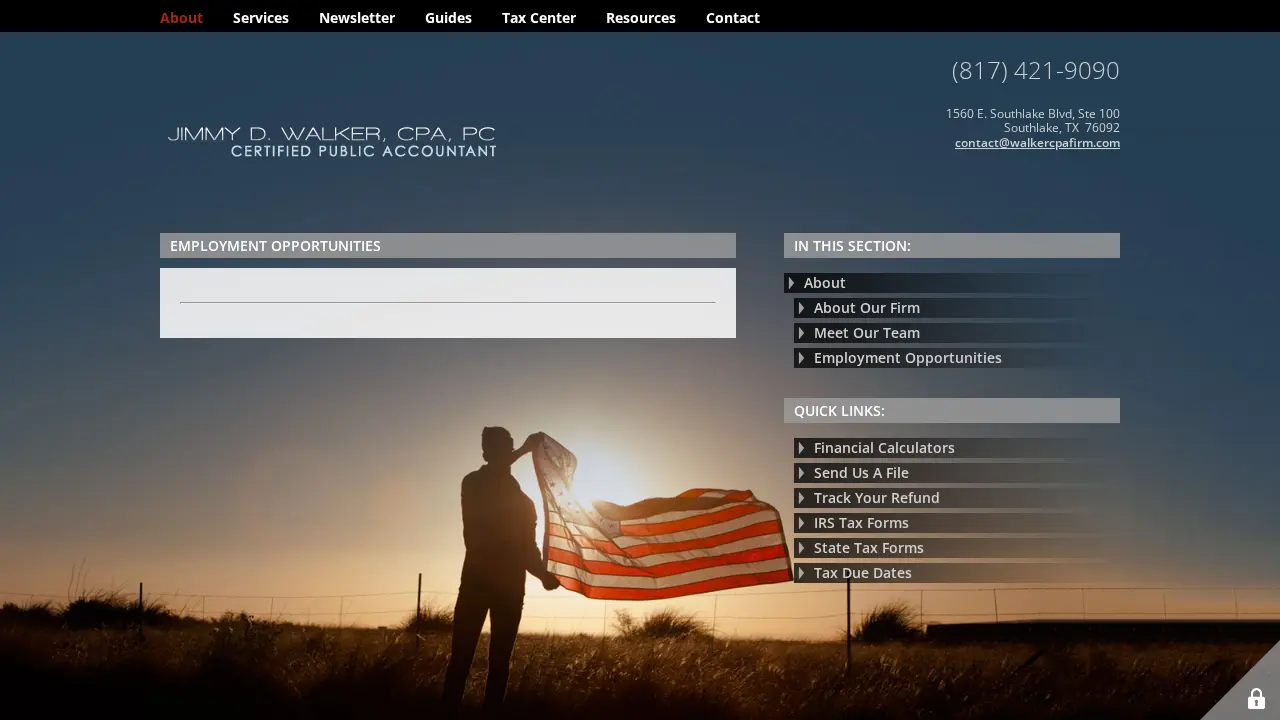Viewport: 1280px width, 720px height.
Task: Click the contact@walkercpafirm.com email link
Action: click(1037, 143)
